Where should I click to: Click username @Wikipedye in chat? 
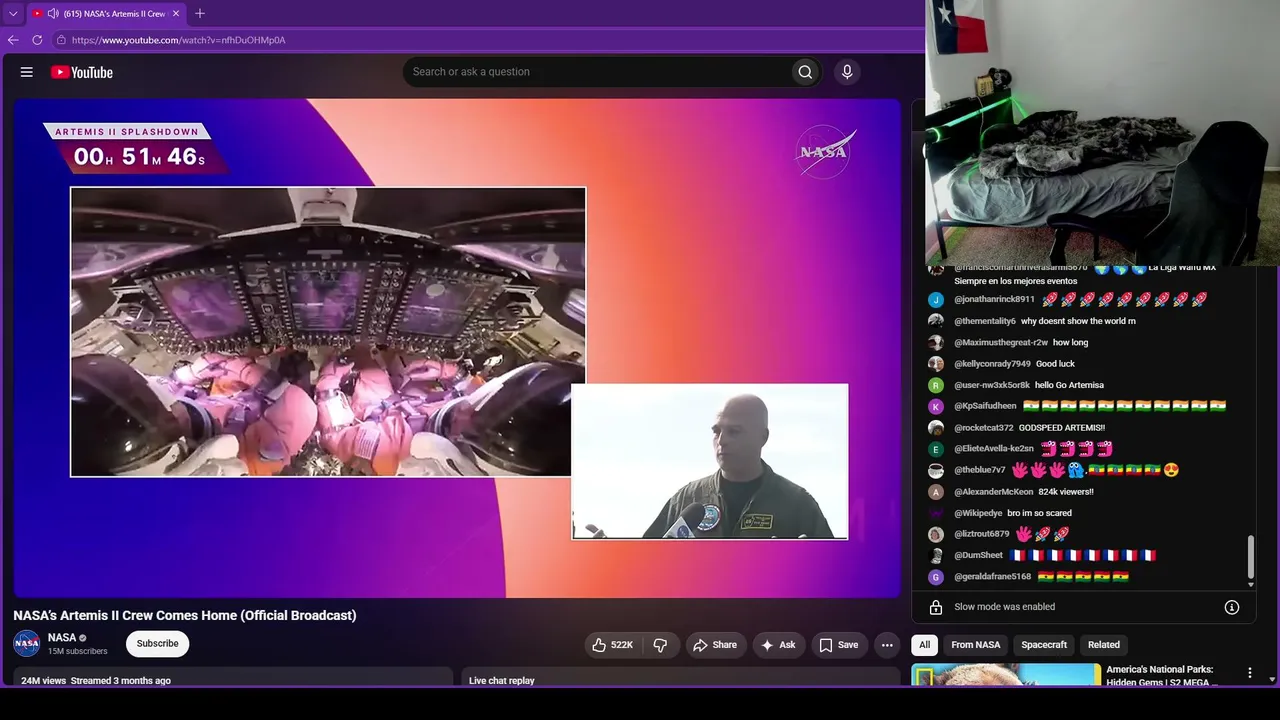pos(978,513)
